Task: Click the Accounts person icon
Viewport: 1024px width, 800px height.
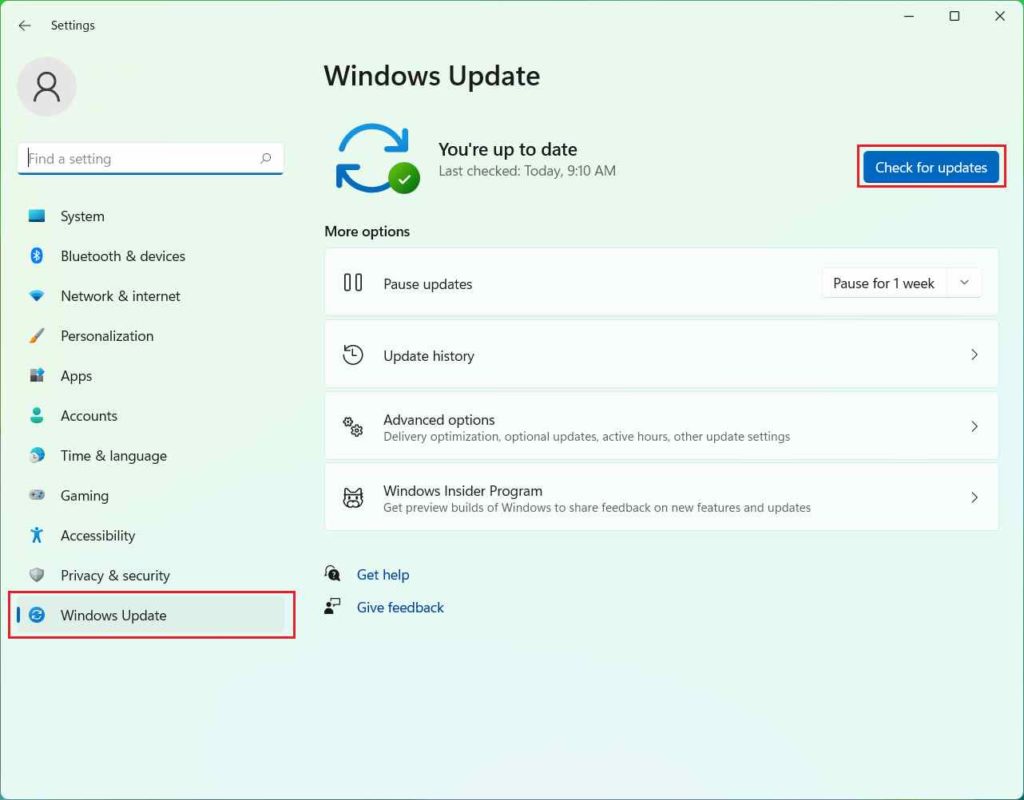Action: [x=37, y=415]
